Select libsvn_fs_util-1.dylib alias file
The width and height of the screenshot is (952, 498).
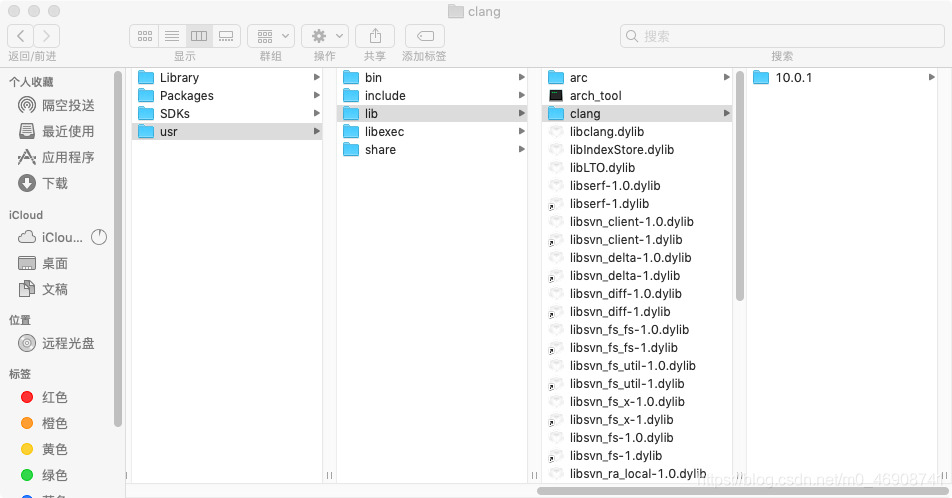pyautogui.click(x=637, y=384)
